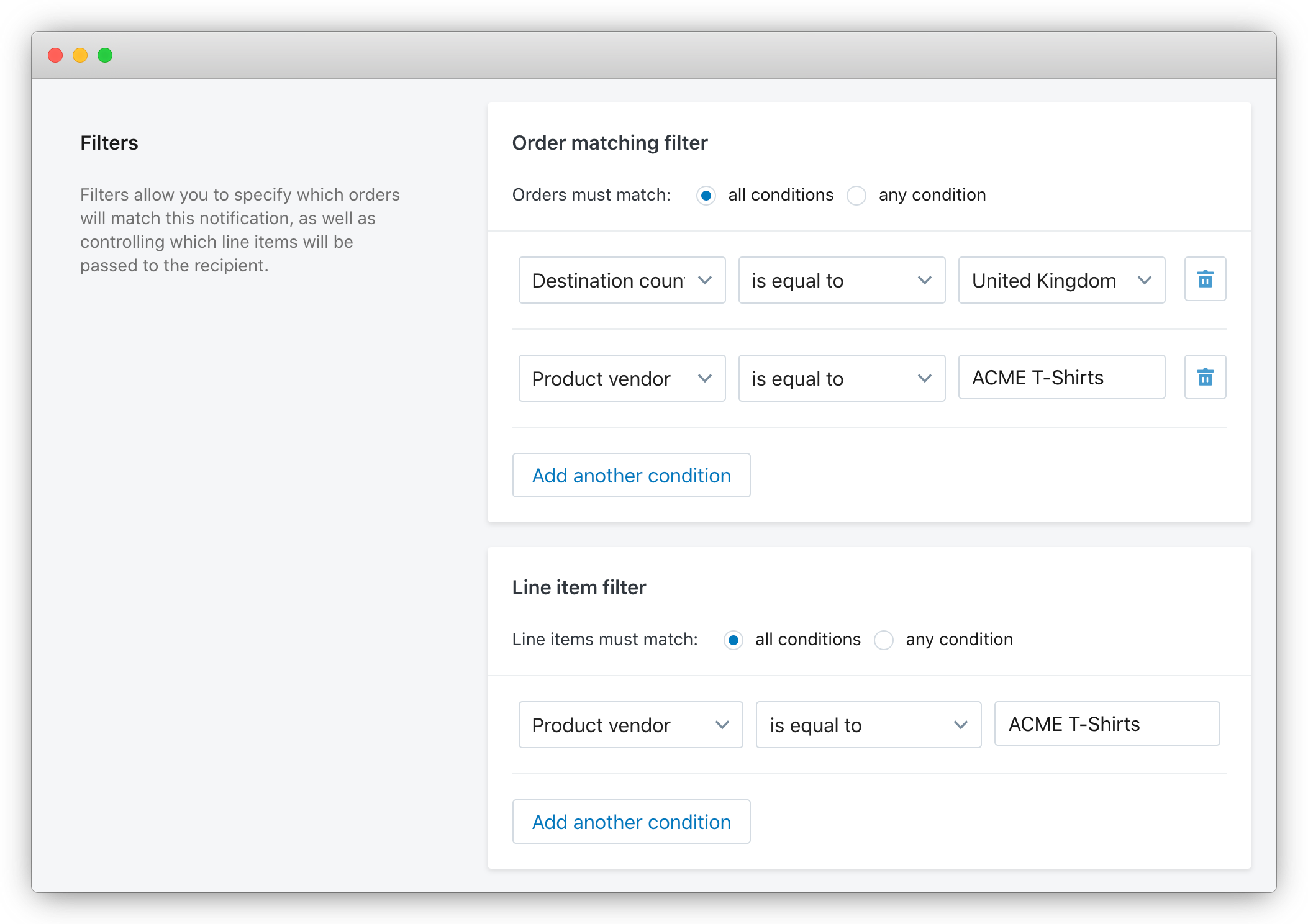
Task: Open the Product vendor dropdown in the line item filter
Action: (x=630, y=725)
